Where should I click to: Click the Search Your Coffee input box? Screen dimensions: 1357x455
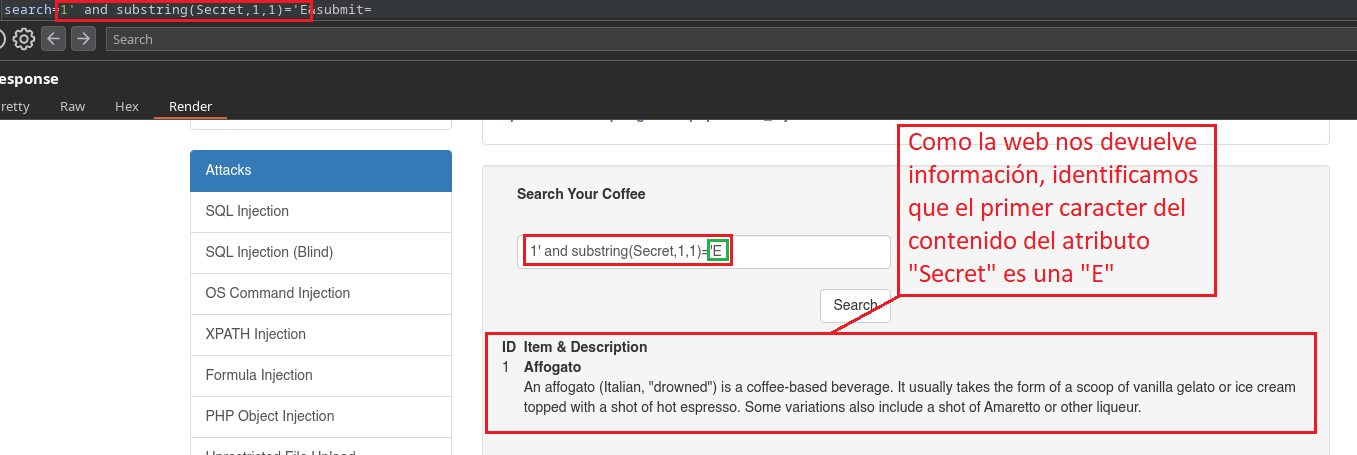pyautogui.click(x=800, y=252)
